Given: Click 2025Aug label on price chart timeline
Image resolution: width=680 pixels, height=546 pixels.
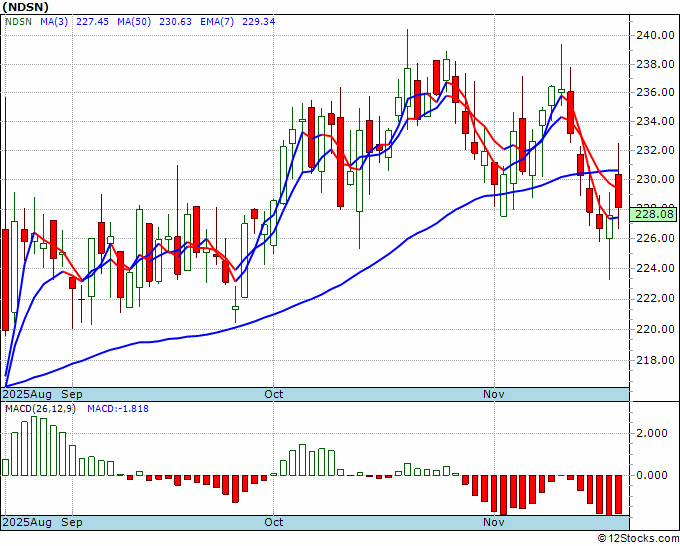Looking at the screenshot, I should [x=28, y=395].
